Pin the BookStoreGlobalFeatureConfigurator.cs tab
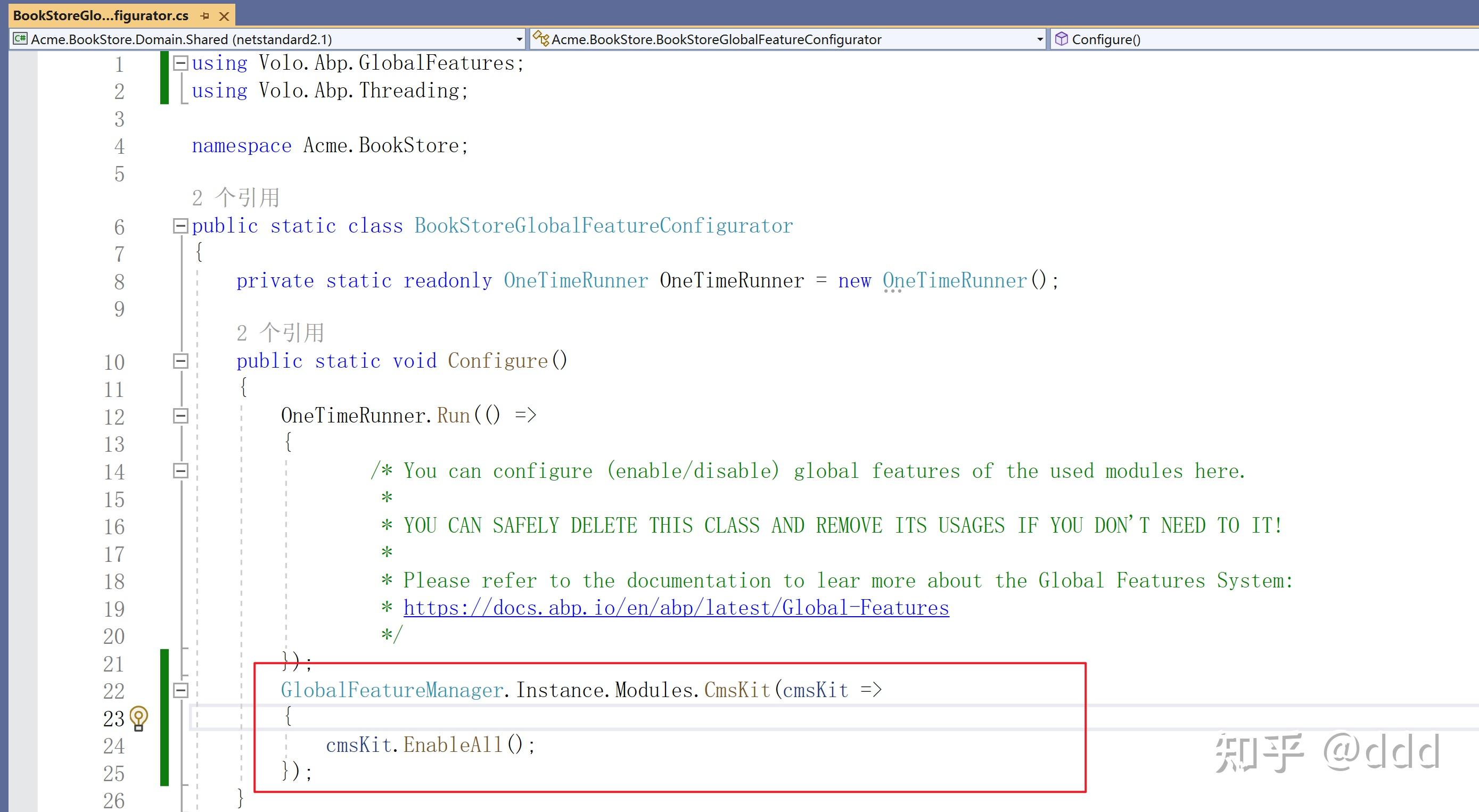 (205, 16)
